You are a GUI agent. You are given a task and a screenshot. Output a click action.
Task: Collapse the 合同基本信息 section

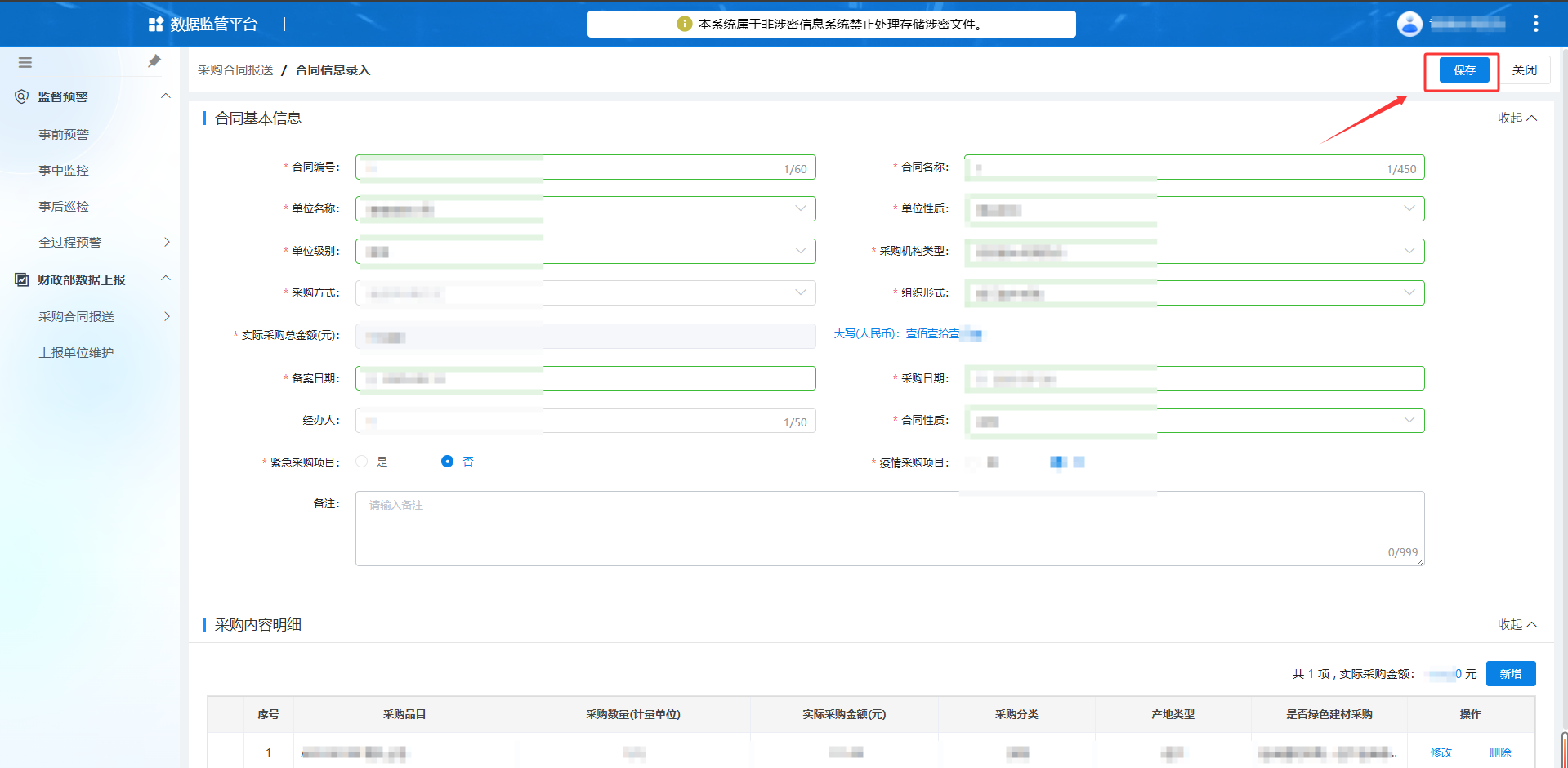[1517, 118]
